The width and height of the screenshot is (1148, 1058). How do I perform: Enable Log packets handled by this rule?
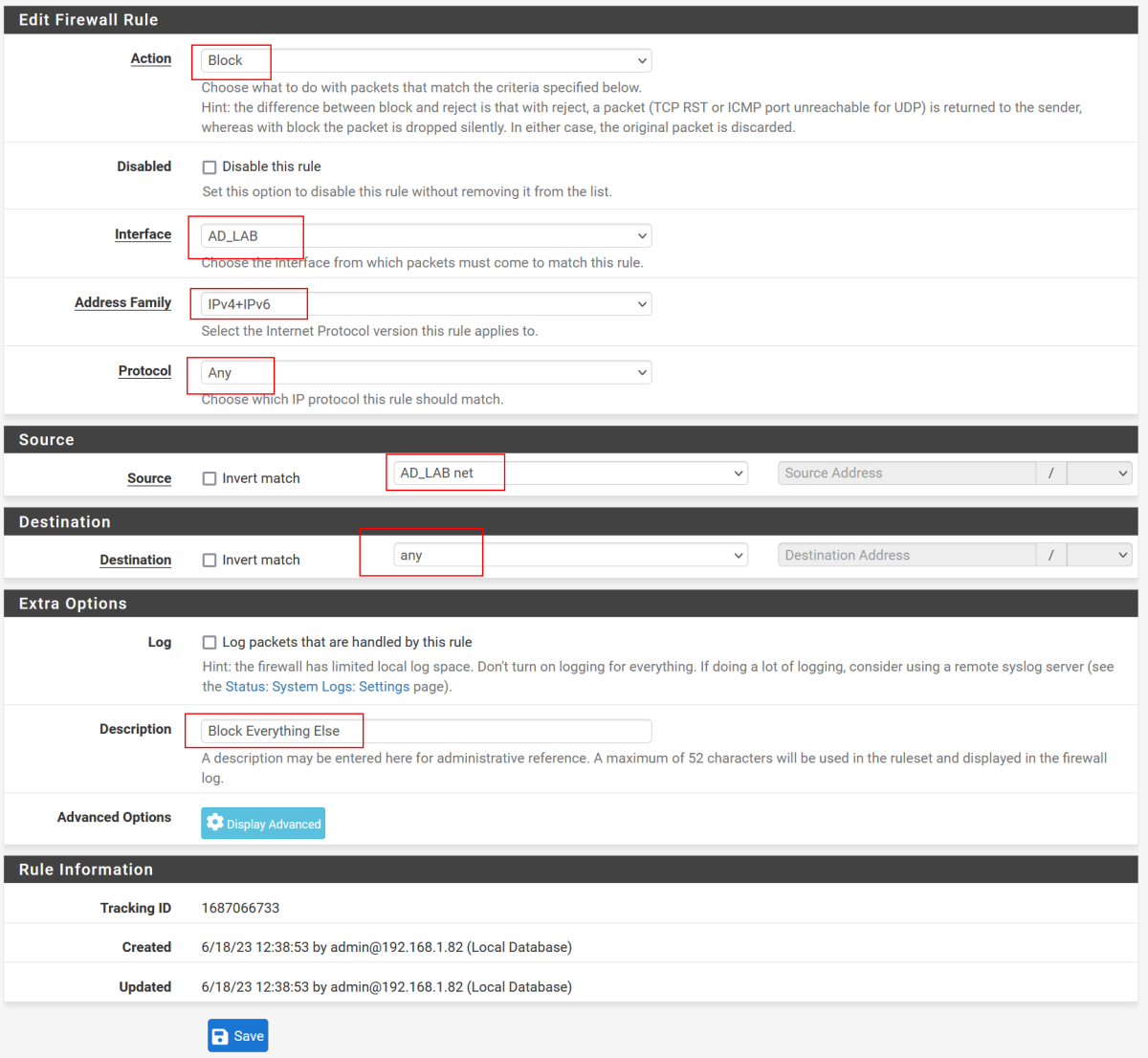click(210, 643)
